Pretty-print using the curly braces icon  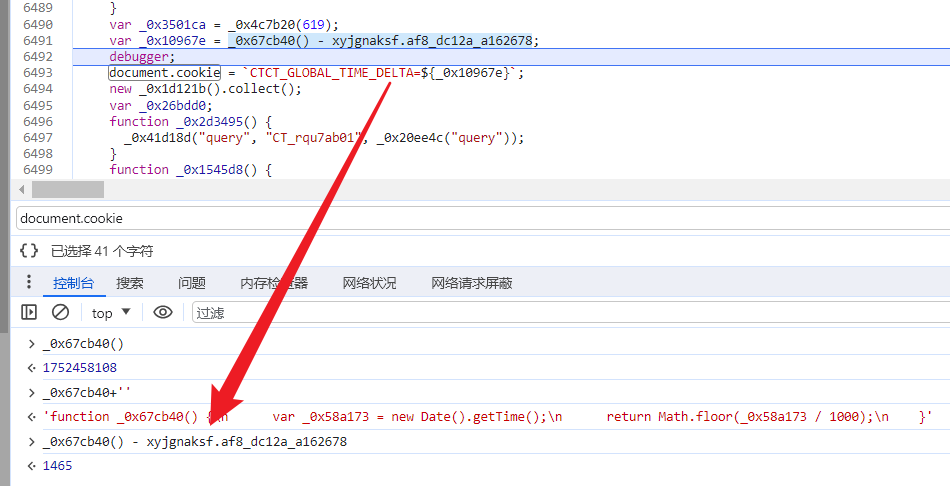(29, 250)
